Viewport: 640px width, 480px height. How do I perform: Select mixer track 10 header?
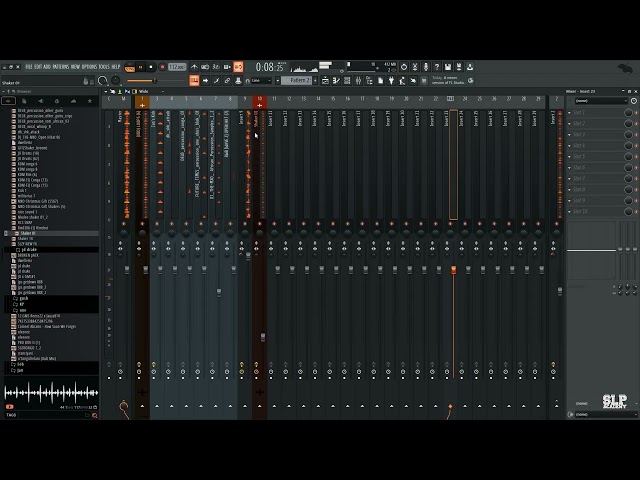(260, 102)
